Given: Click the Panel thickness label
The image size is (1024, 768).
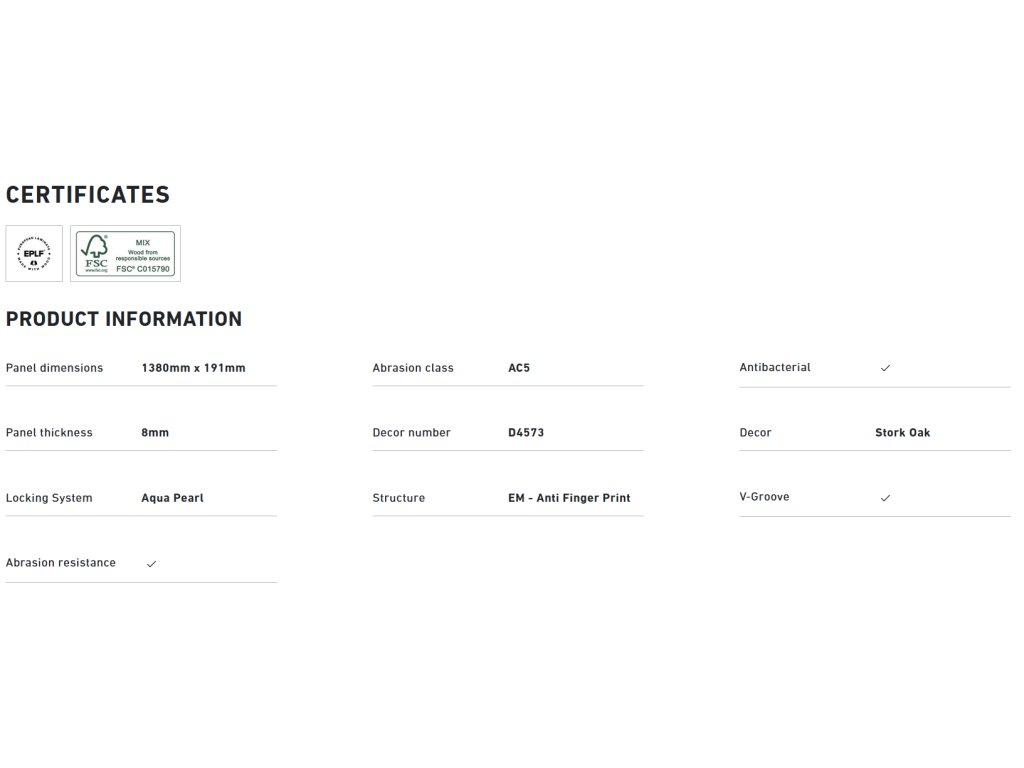Looking at the screenshot, I should coord(49,433).
